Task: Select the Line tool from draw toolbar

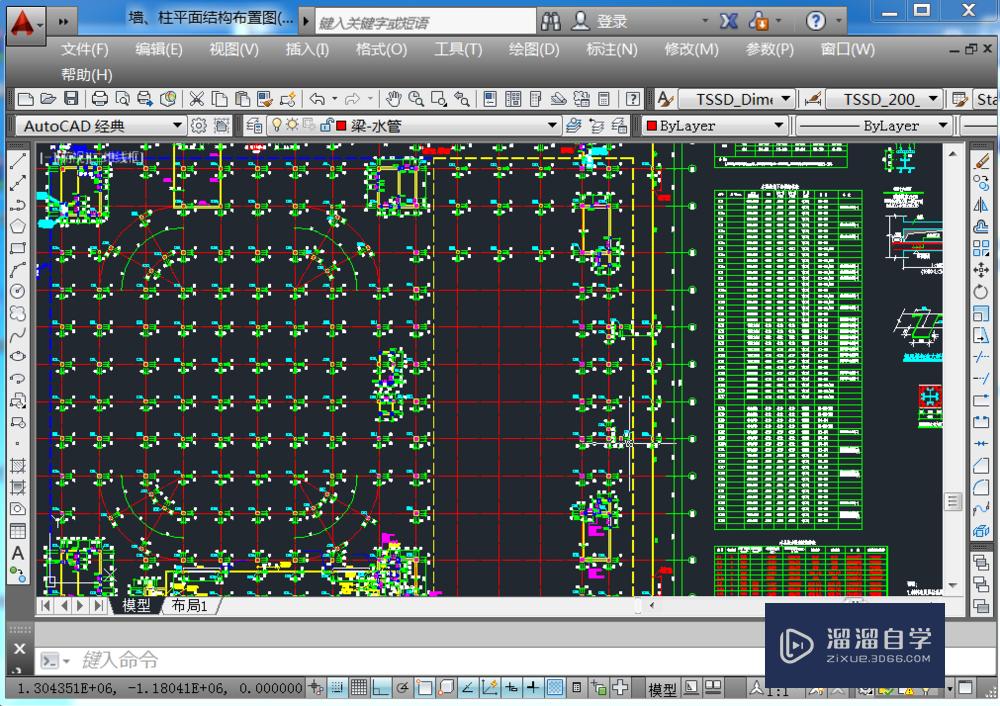Action: pos(17,158)
